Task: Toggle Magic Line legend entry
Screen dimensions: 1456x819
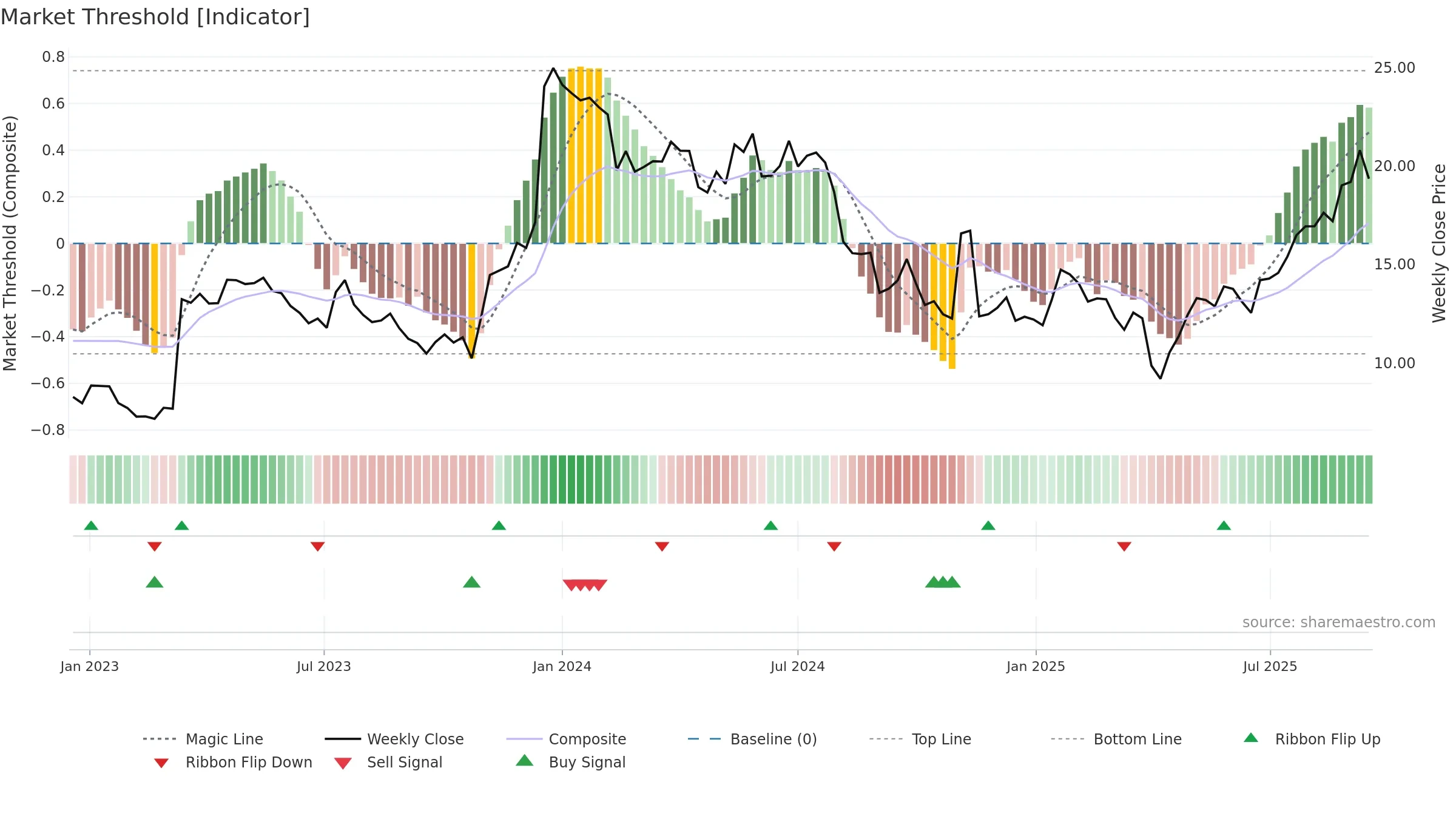Action: [x=203, y=739]
